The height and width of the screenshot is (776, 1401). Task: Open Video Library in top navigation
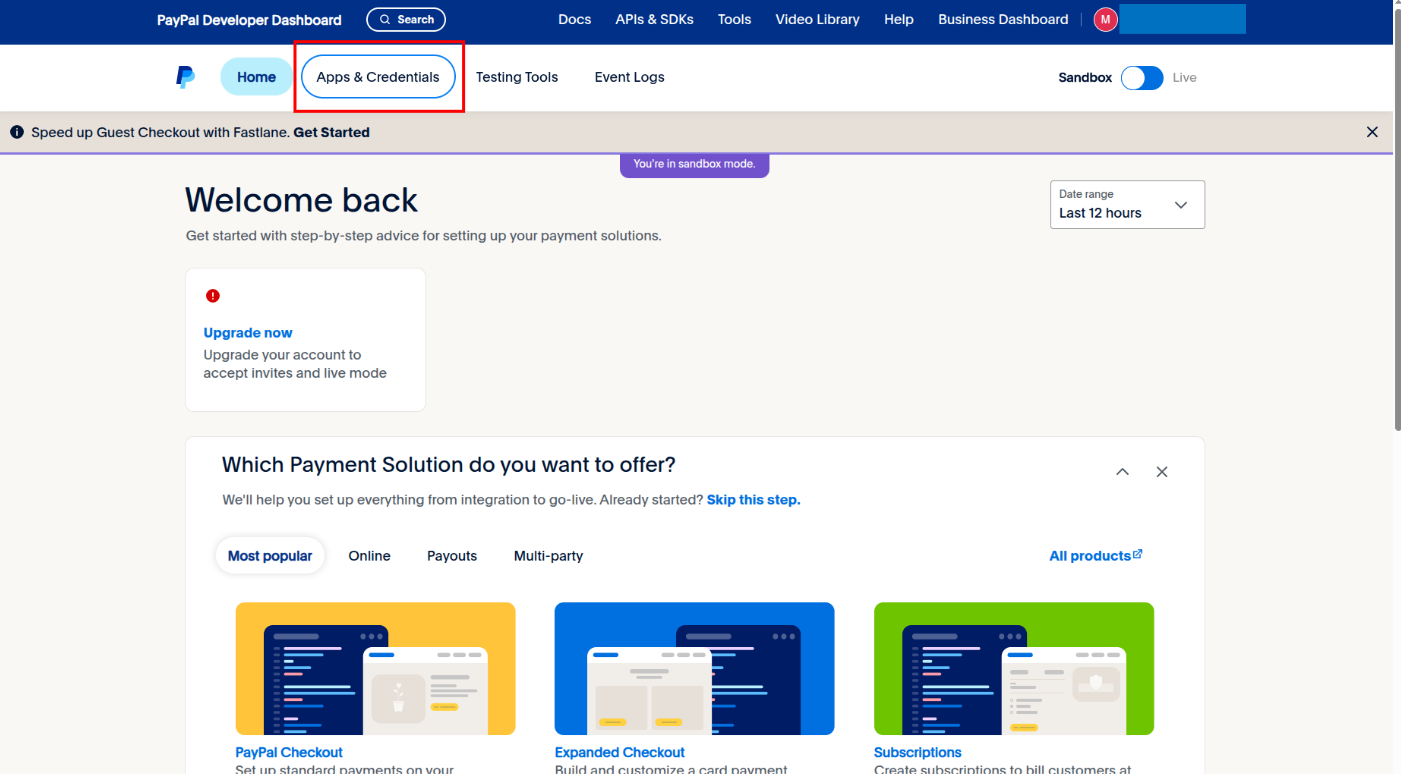click(x=818, y=19)
